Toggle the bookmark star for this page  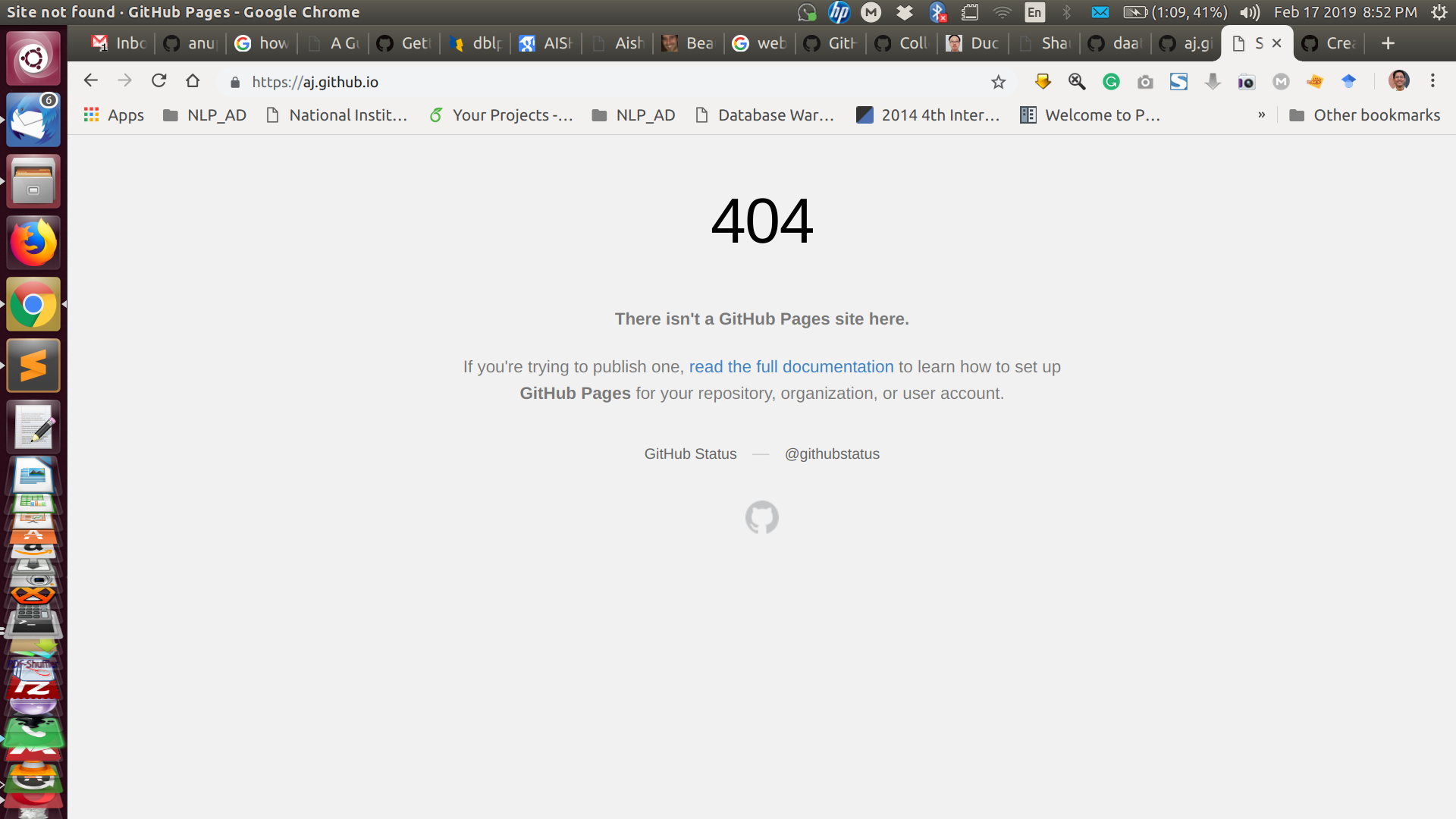[998, 81]
